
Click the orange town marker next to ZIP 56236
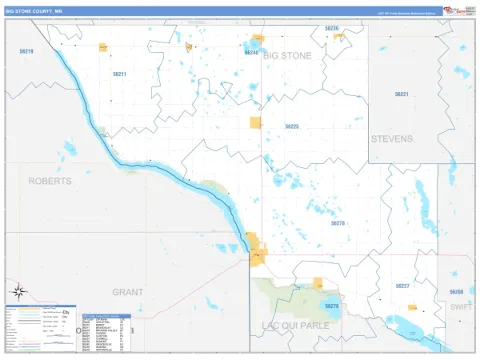(x=339, y=36)
